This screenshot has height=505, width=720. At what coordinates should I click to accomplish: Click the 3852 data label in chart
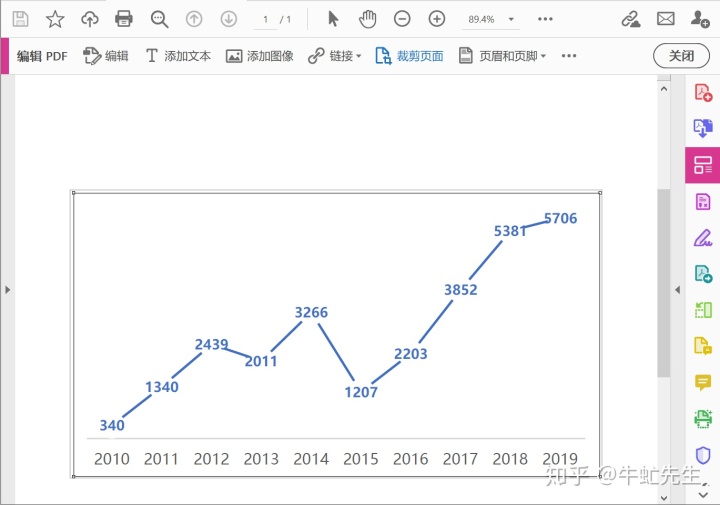pyautogui.click(x=461, y=290)
